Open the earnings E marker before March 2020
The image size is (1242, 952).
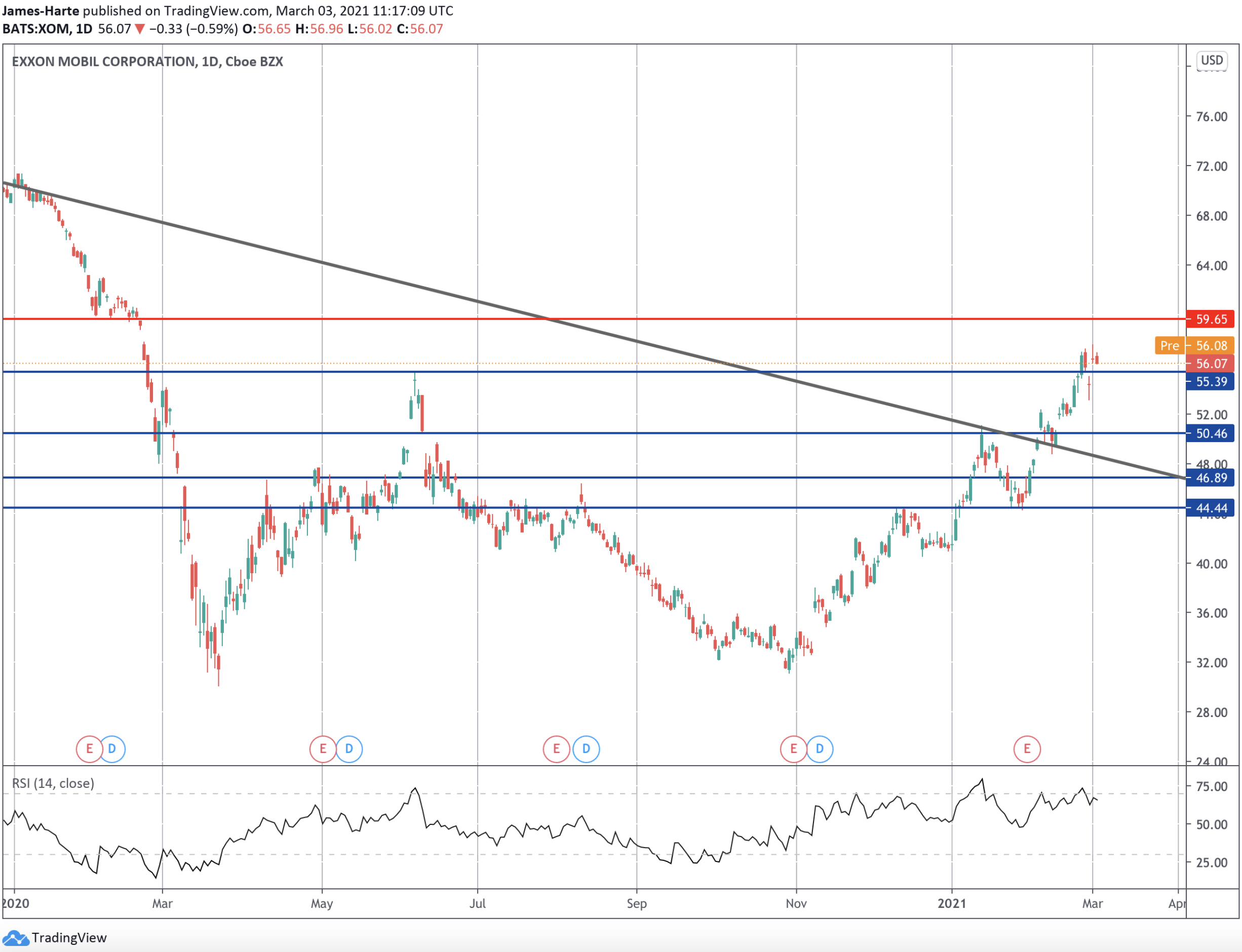tap(89, 749)
